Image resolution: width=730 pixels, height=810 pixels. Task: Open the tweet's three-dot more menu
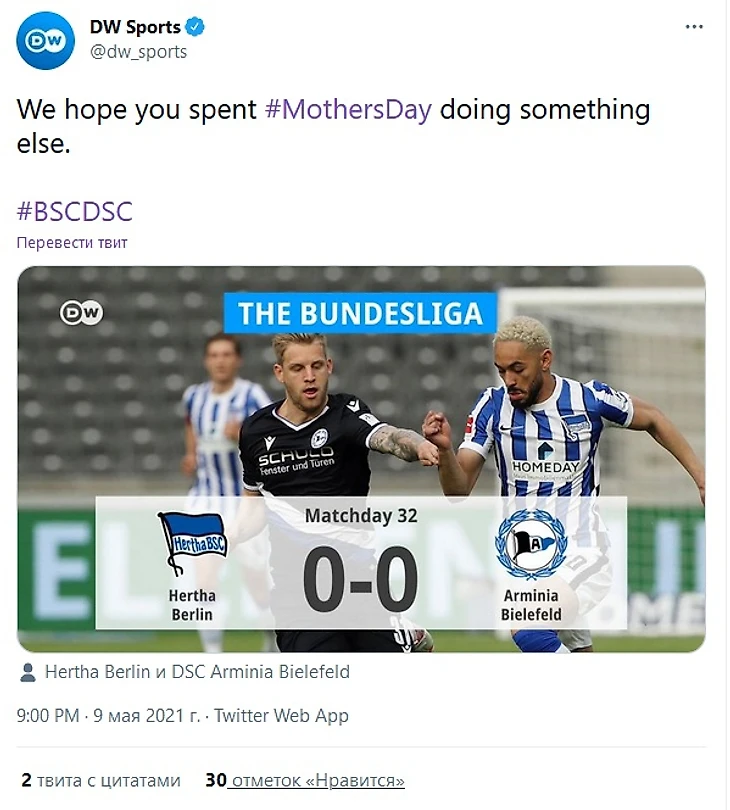694,27
